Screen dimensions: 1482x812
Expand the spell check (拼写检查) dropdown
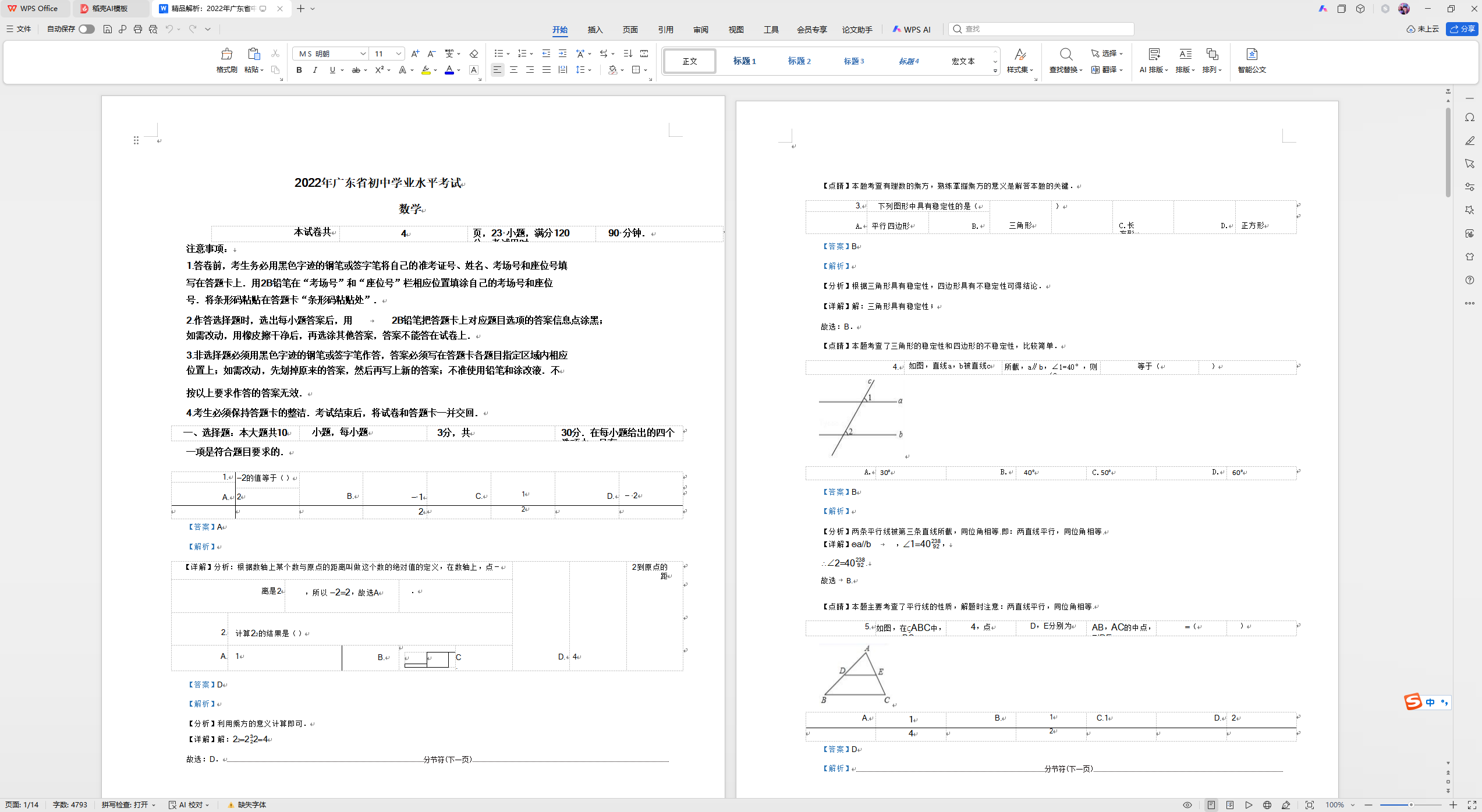click(x=154, y=805)
